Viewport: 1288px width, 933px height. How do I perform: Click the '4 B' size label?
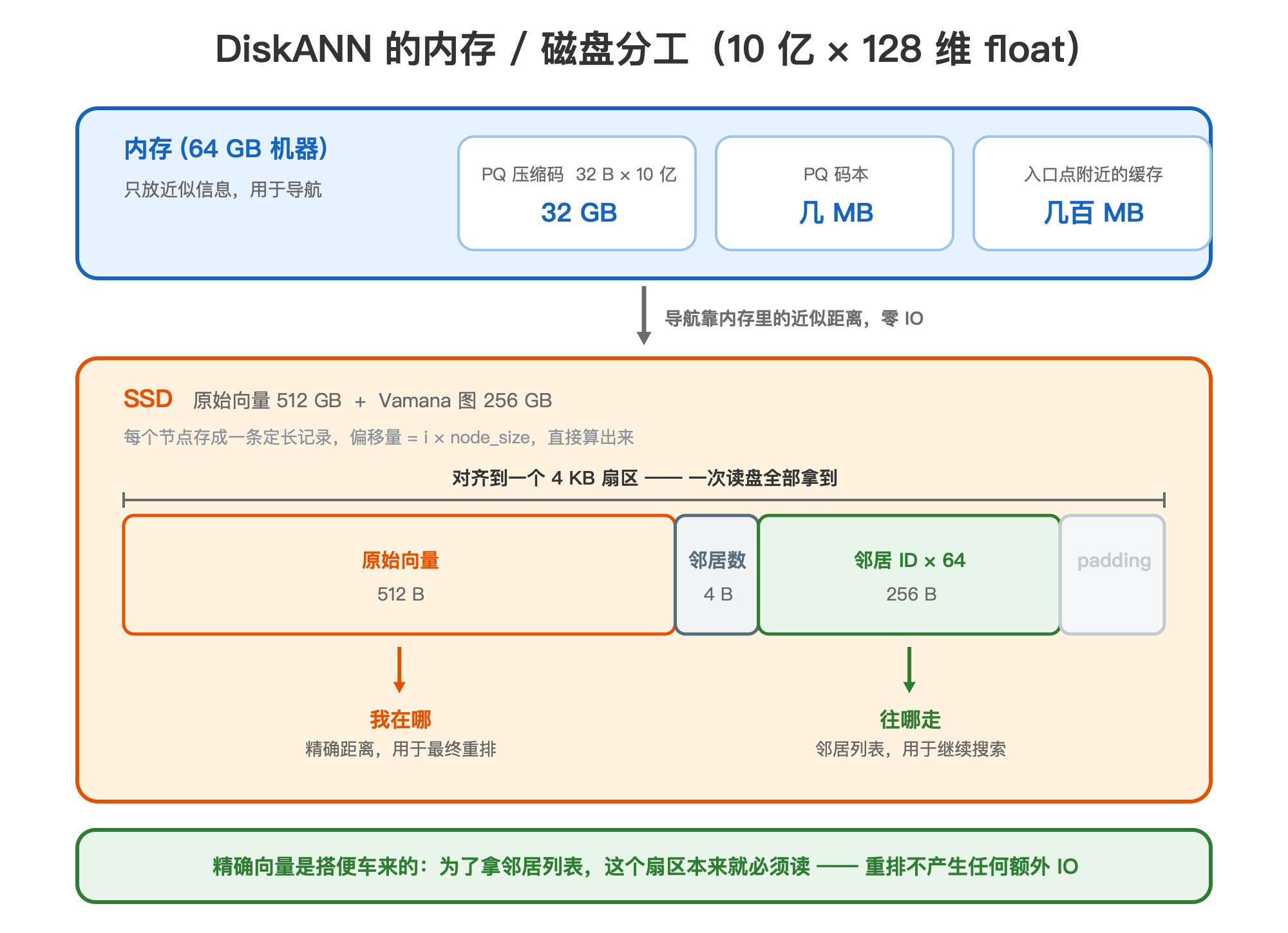coord(718,594)
